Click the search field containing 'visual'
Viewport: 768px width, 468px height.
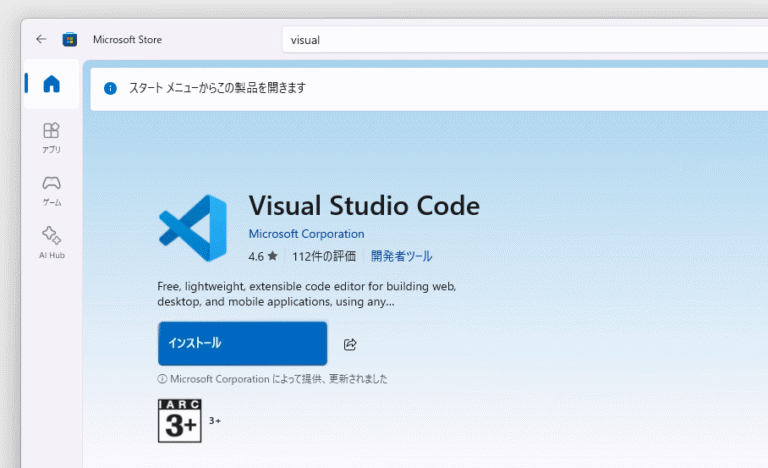(520, 40)
